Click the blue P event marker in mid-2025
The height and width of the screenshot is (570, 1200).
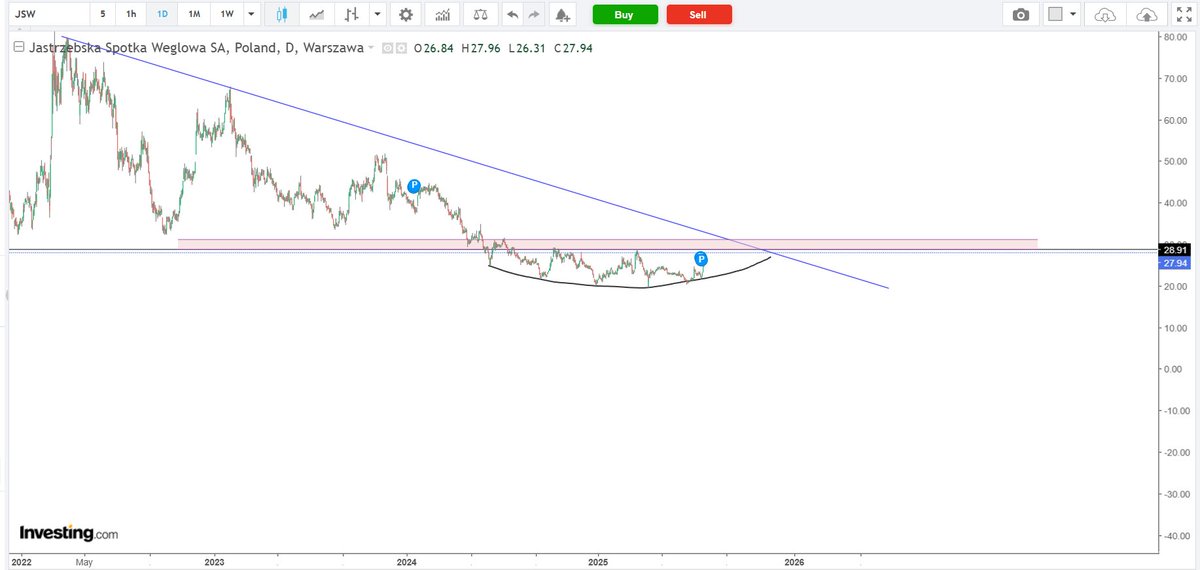coord(701,258)
